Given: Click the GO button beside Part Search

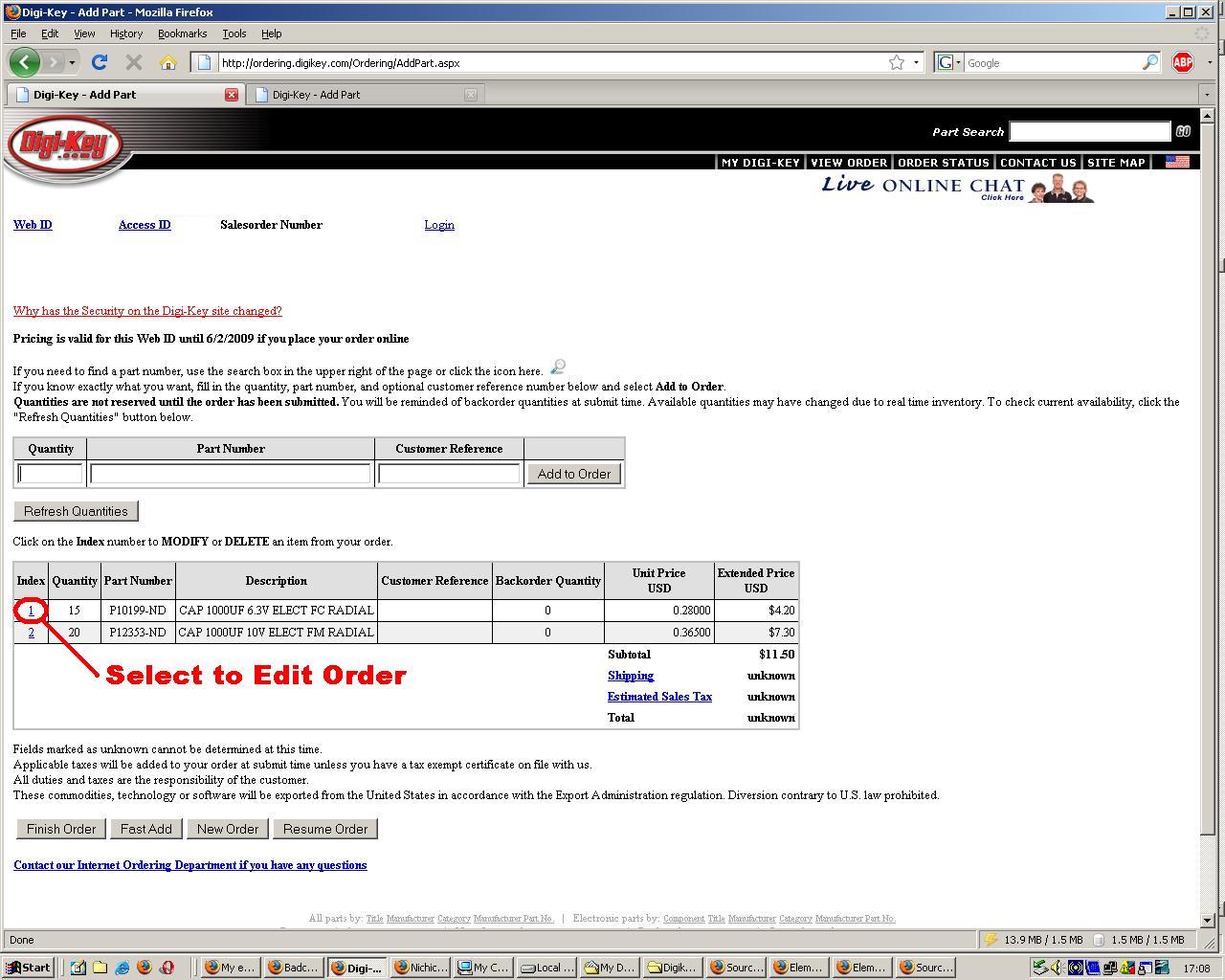Looking at the screenshot, I should 1183,131.
